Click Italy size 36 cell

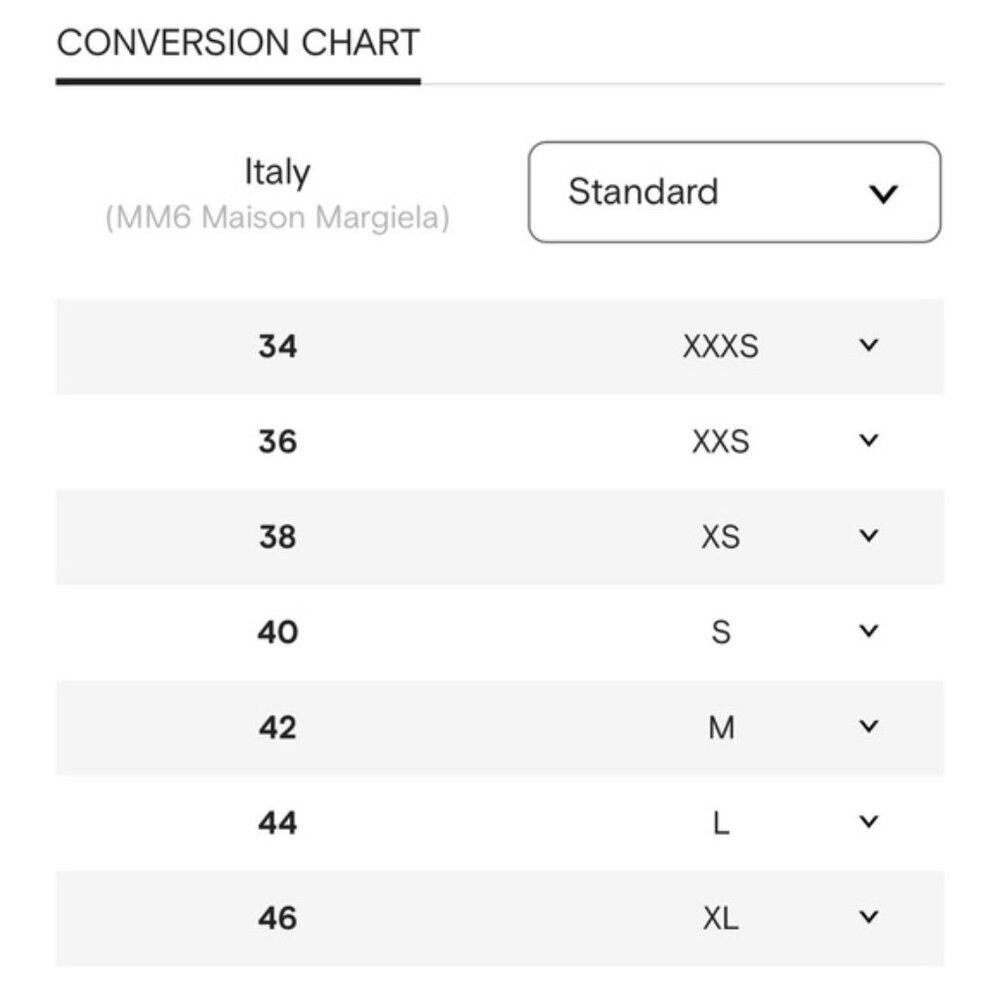point(277,441)
